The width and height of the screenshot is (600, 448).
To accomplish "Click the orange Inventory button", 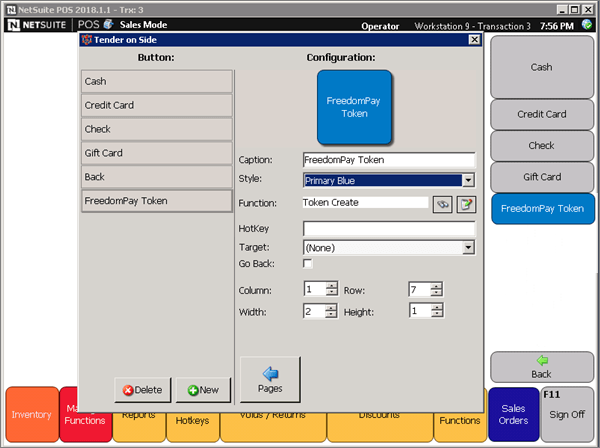I will (x=32, y=414).
